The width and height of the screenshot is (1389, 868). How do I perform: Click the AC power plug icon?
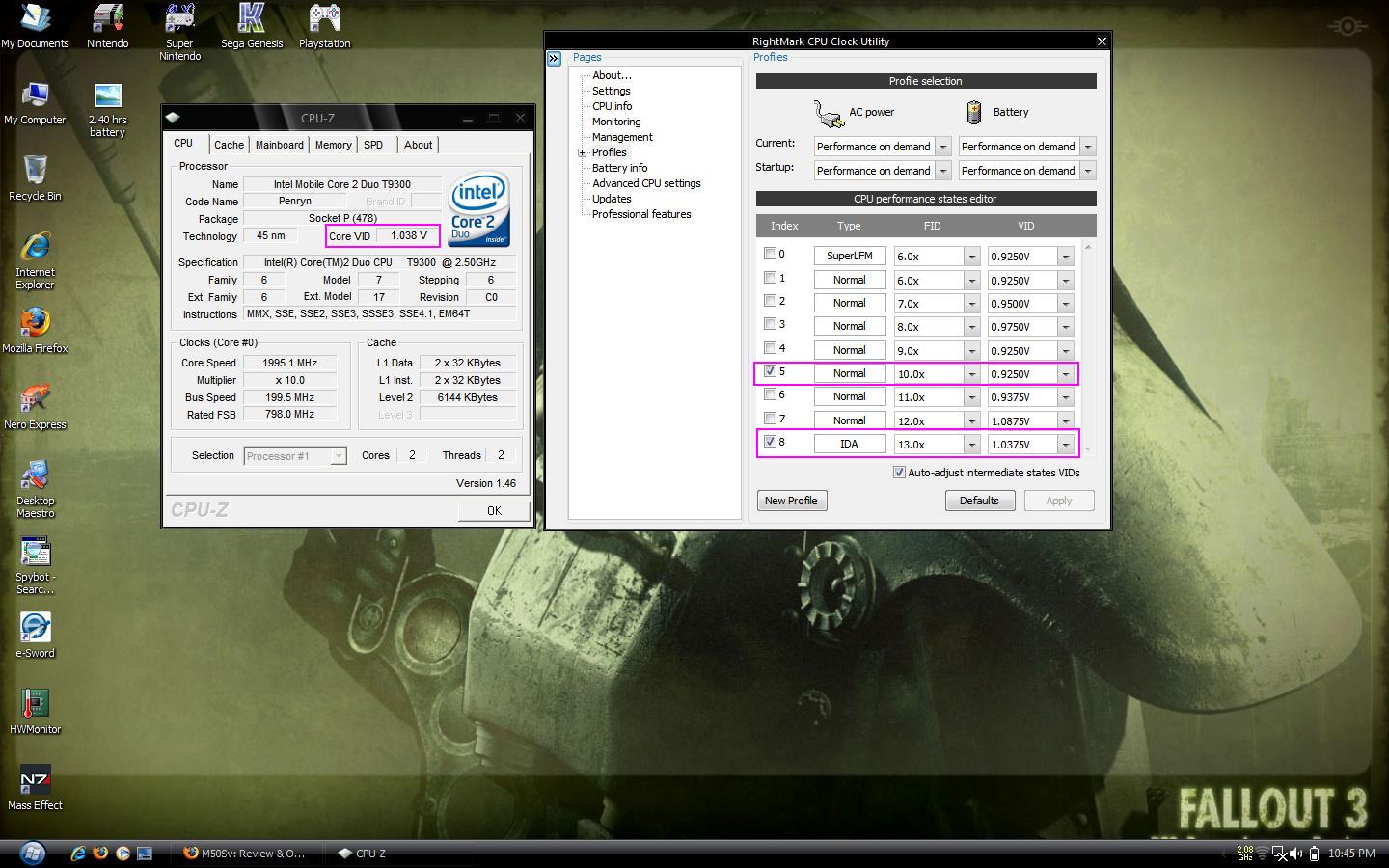tap(829, 114)
